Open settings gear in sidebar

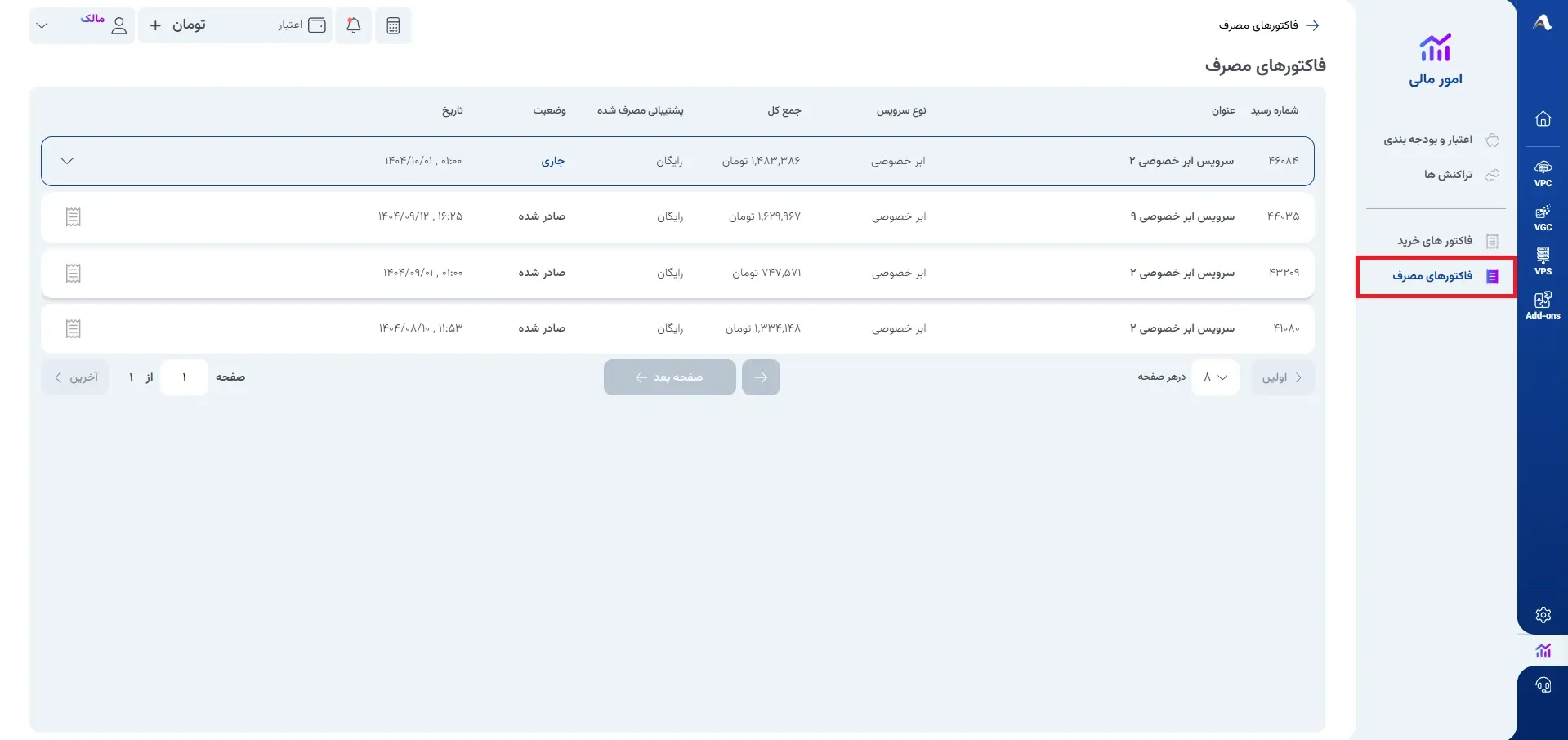1543,615
